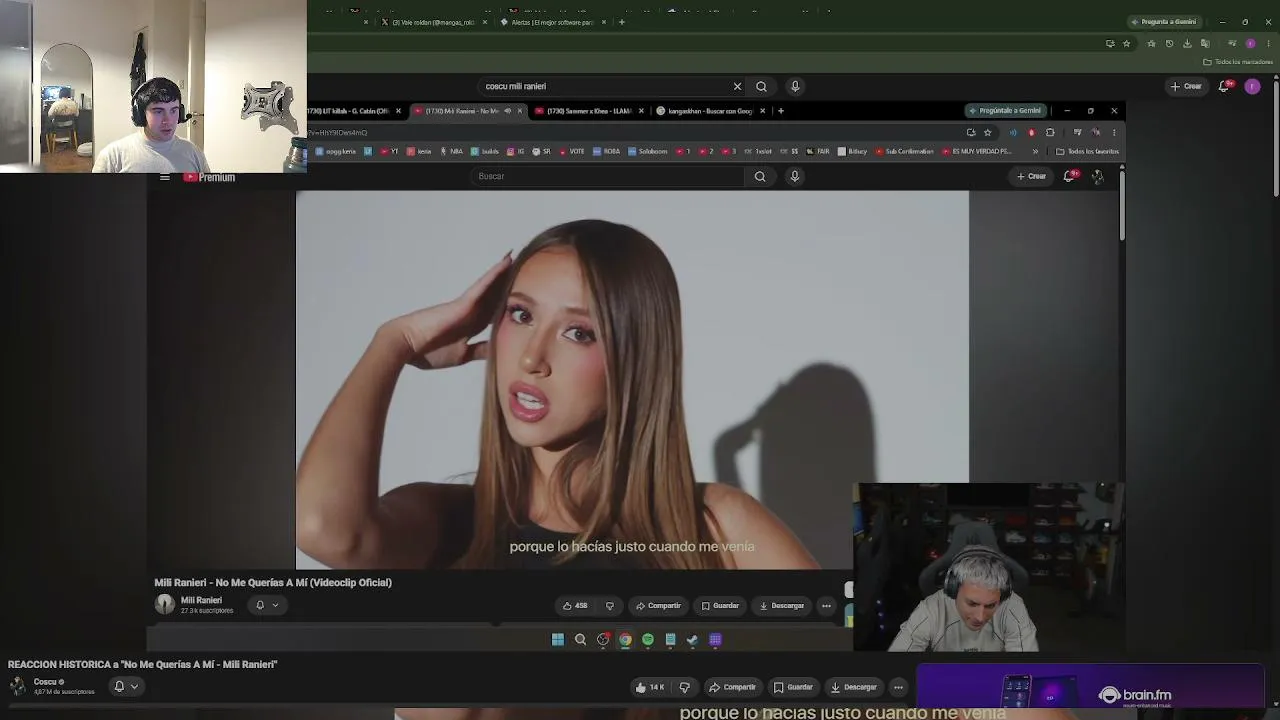Screen dimensions: 1280x720
Task: Show more actions for the Mili Ranieri video
Action: pyautogui.click(x=826, y=605)
